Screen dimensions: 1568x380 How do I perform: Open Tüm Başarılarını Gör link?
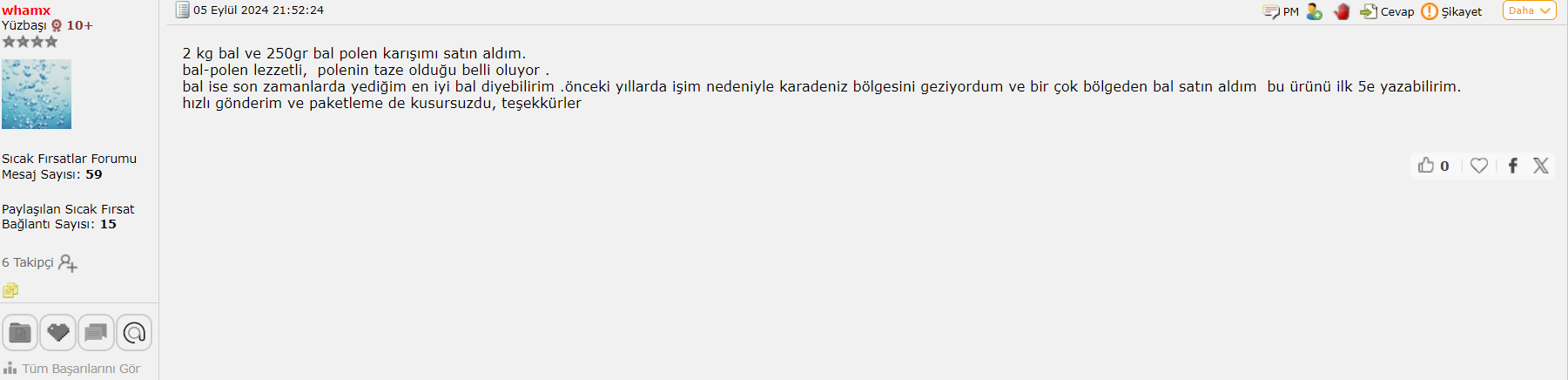tap(71, 369)
